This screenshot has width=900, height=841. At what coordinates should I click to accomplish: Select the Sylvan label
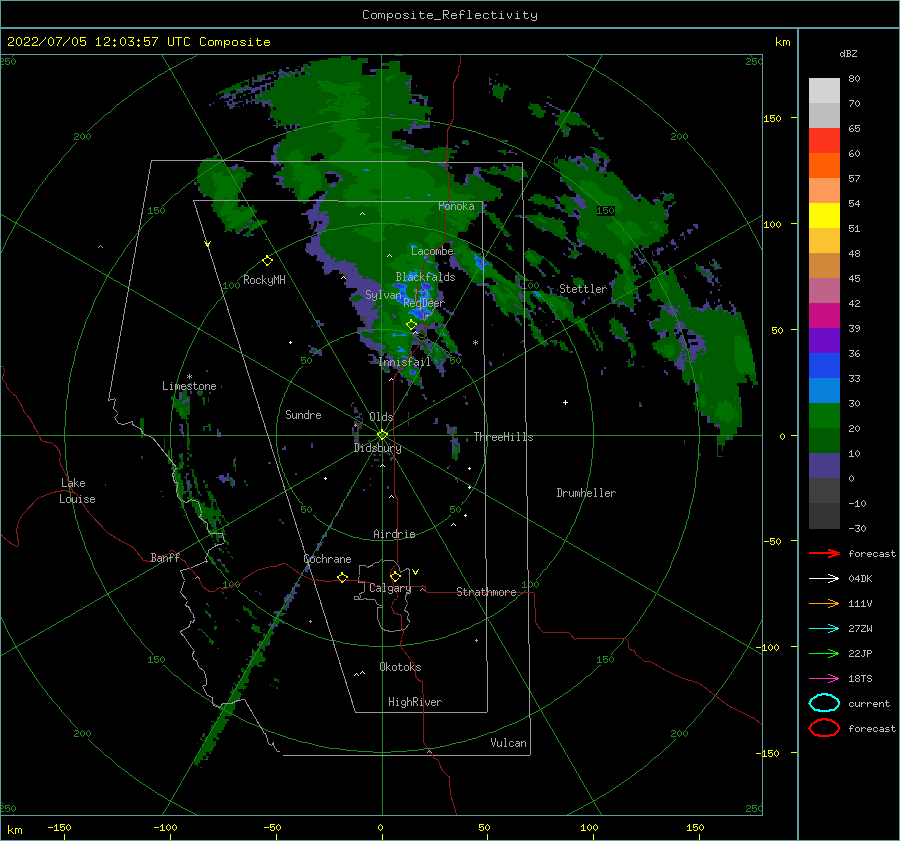tap(383, 295)
